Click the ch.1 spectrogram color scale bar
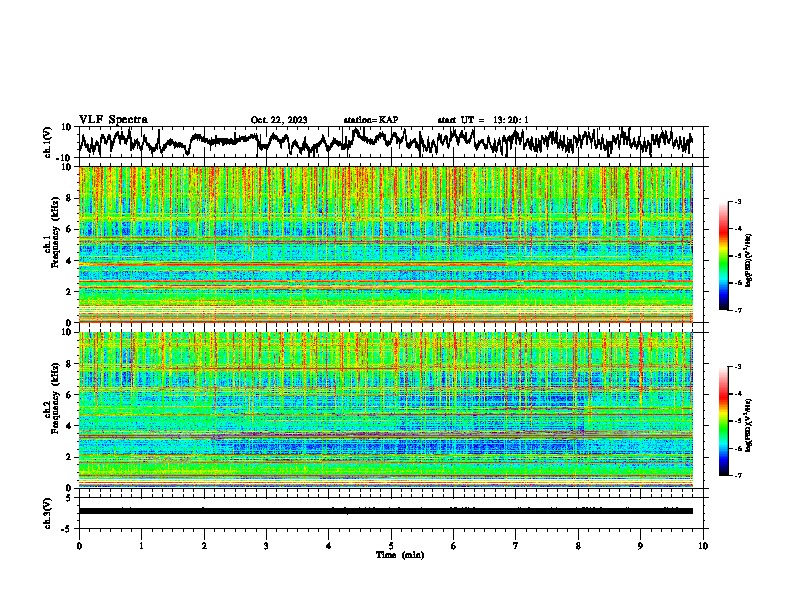This screenshot has width=792, height=612. pos(723,256)
